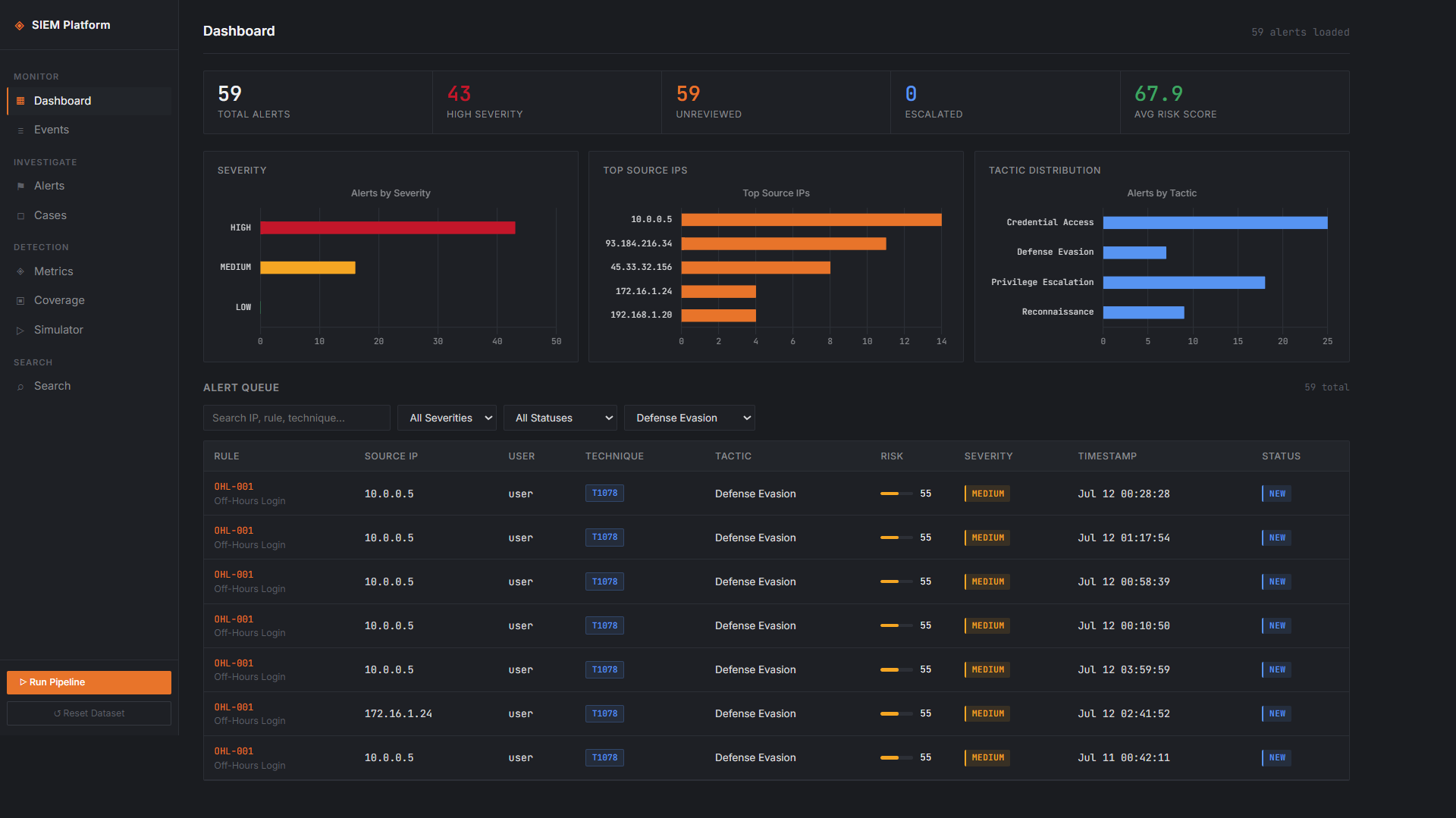Click the HIGH severity red bar
This screenshot has height=818, width=1456.
[x=388, y=227]
